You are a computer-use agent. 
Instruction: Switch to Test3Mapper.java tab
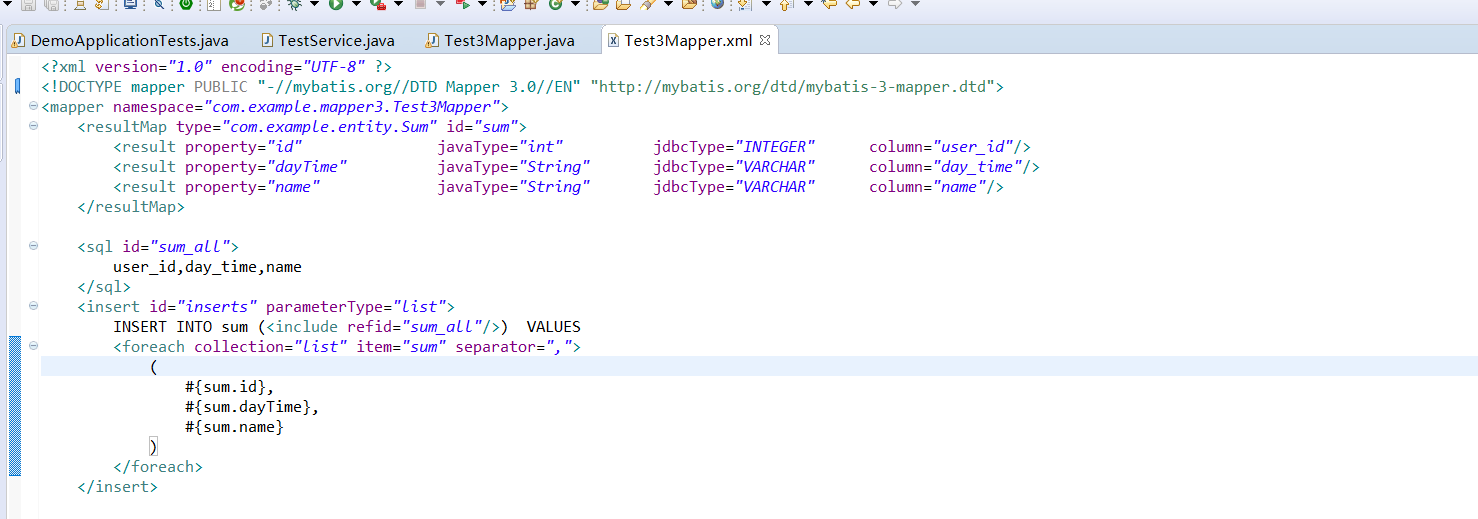point(500,40)
